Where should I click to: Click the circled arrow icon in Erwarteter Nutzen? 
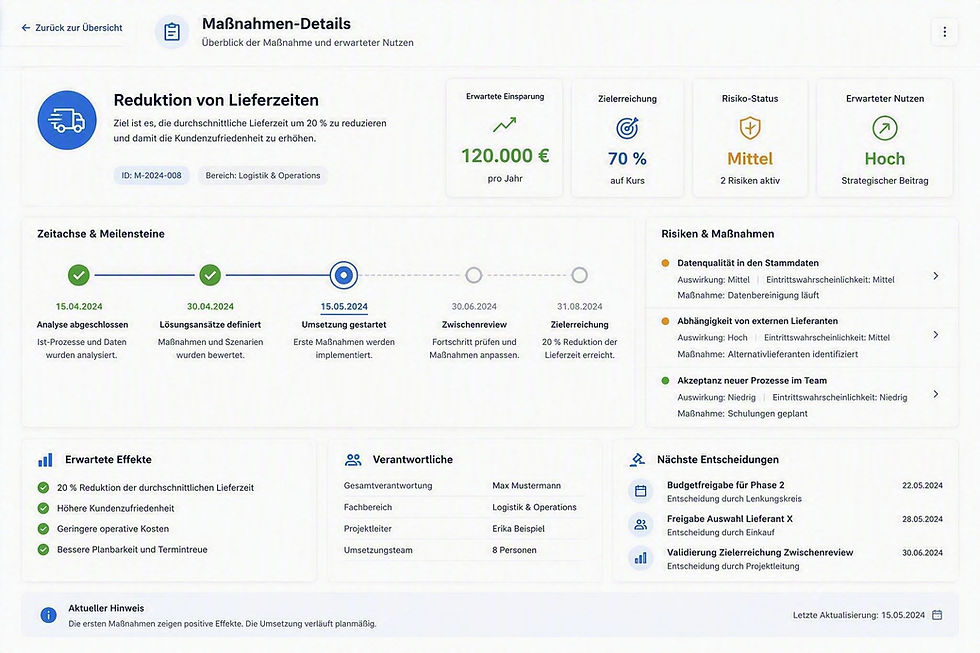(884, 128)
